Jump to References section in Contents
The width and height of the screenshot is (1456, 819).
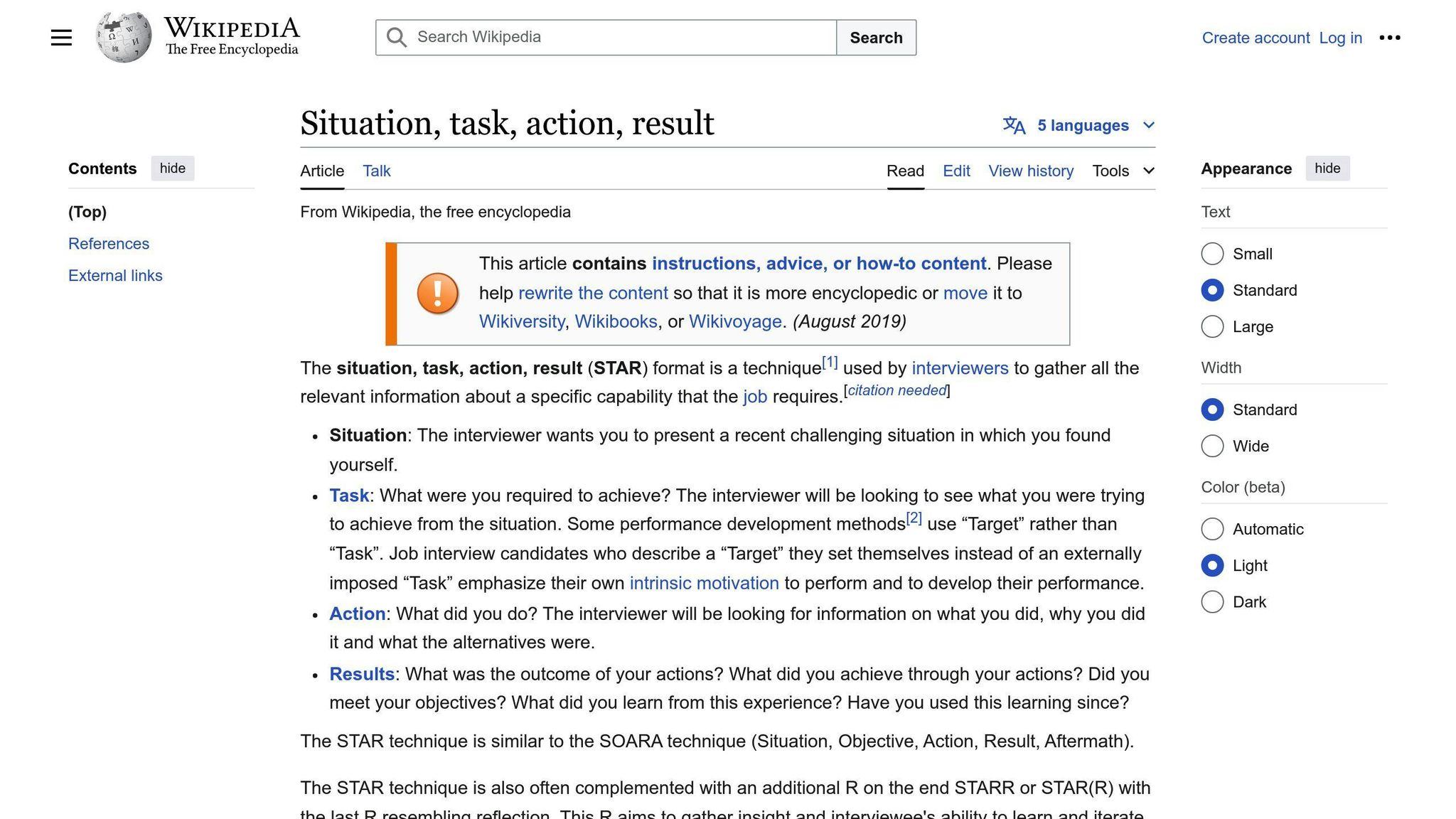click(109, 244)
